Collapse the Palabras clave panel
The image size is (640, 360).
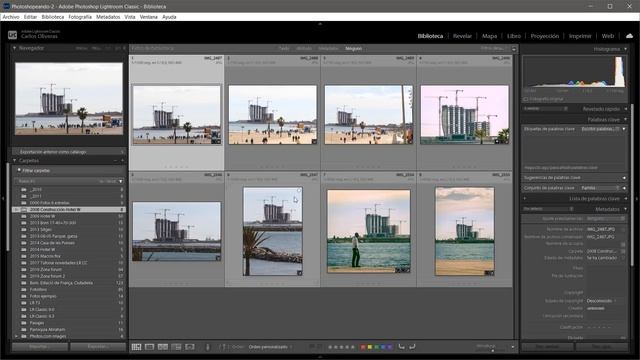pos(625,120)
